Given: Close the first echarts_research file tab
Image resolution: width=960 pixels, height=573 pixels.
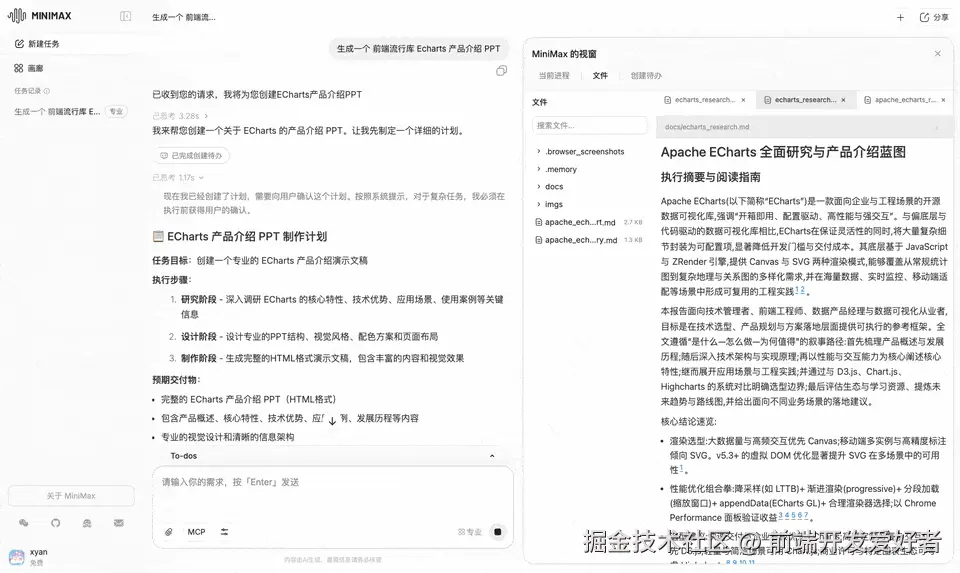Looking at the screenshot, I should [x=743, y=100].
